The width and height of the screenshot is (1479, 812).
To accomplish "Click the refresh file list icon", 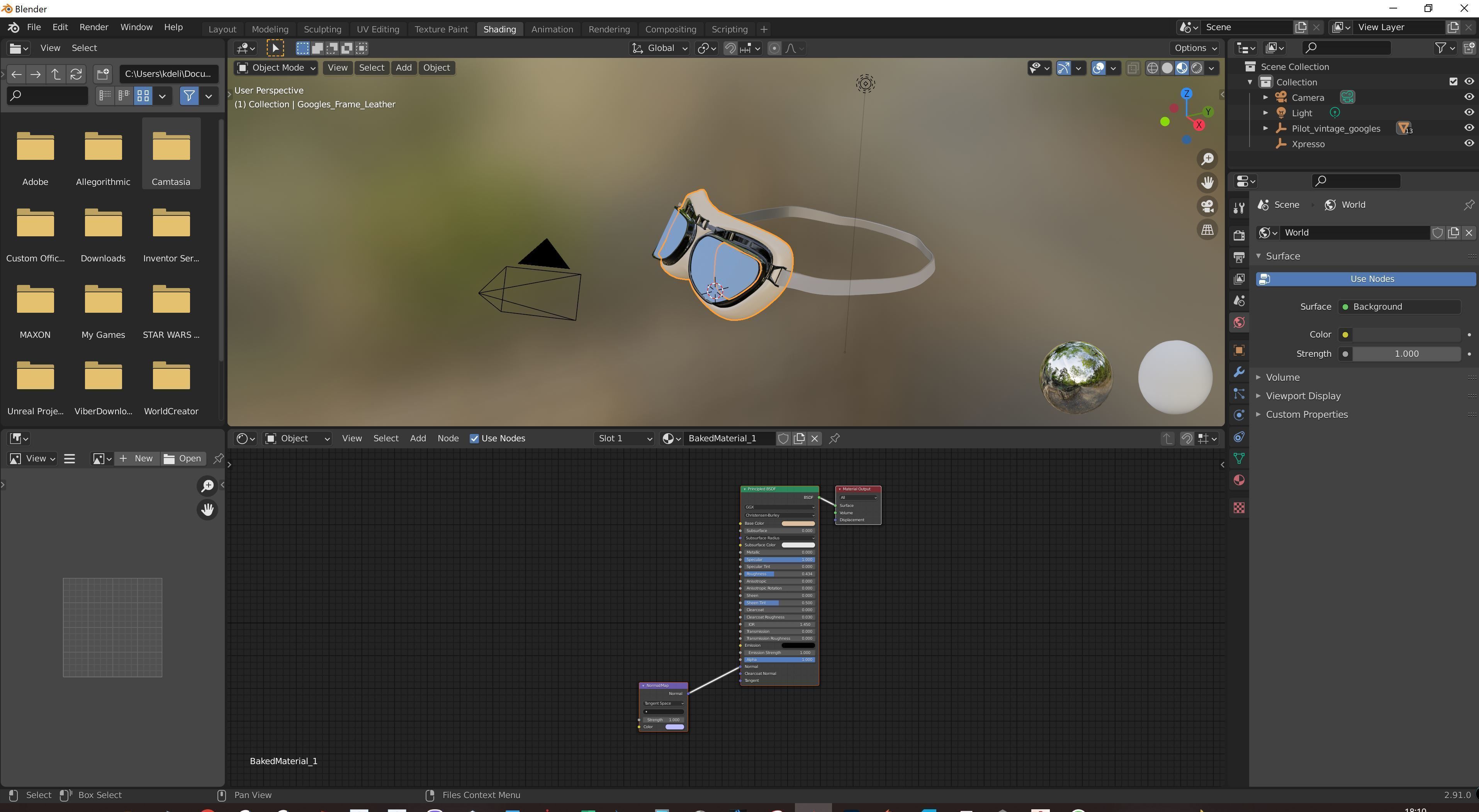I will point(76,74).
